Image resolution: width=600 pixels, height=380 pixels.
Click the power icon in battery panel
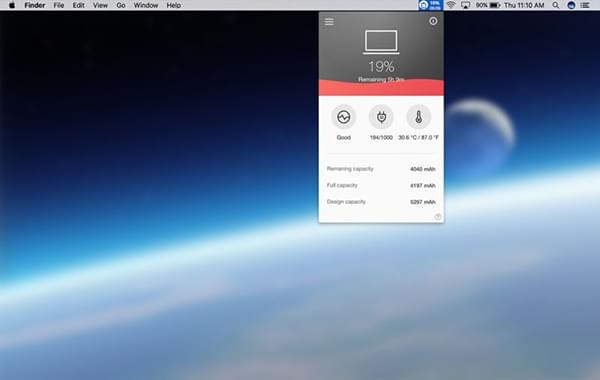click(x=433, y=21)
